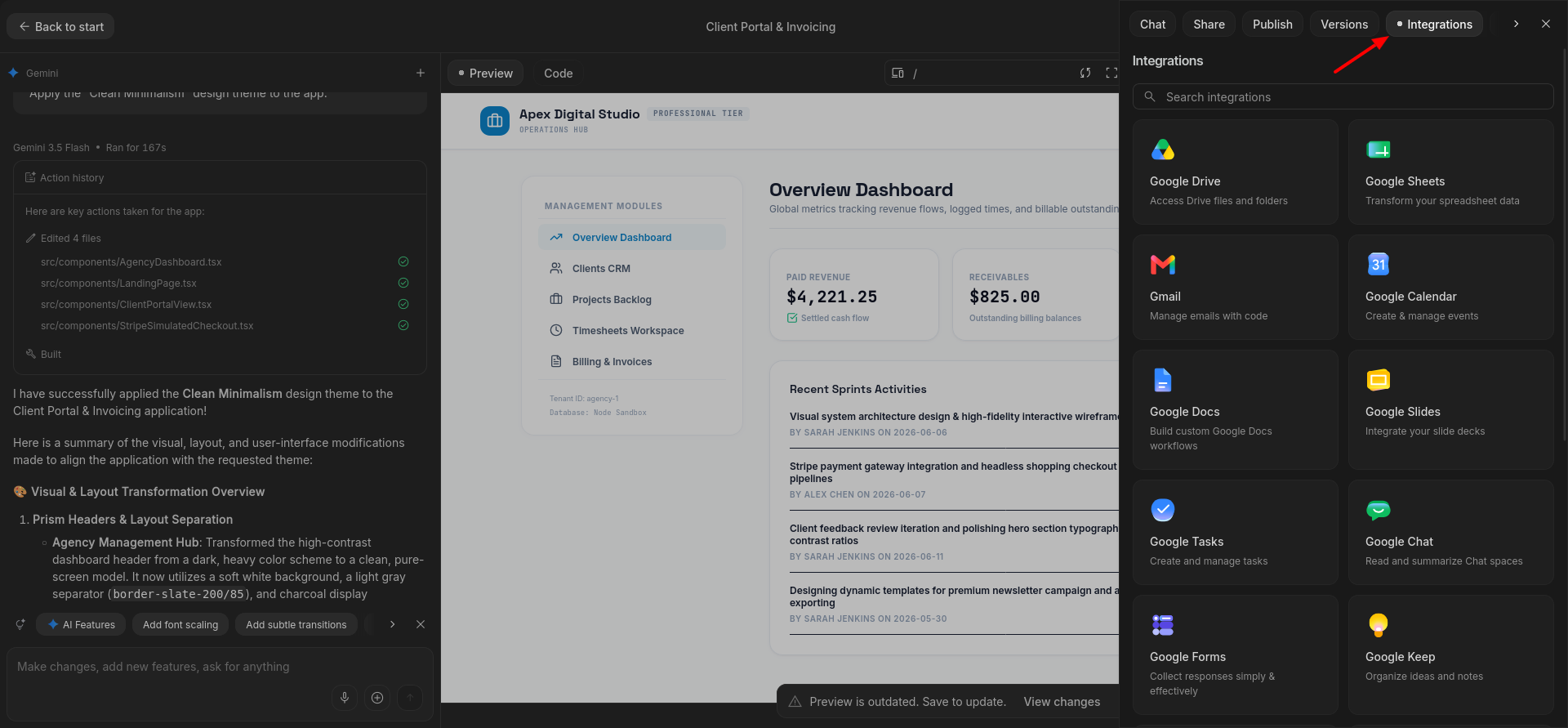Go Back to start
Viewport: 1568px width, 728px height.
(x=60, y=26)
